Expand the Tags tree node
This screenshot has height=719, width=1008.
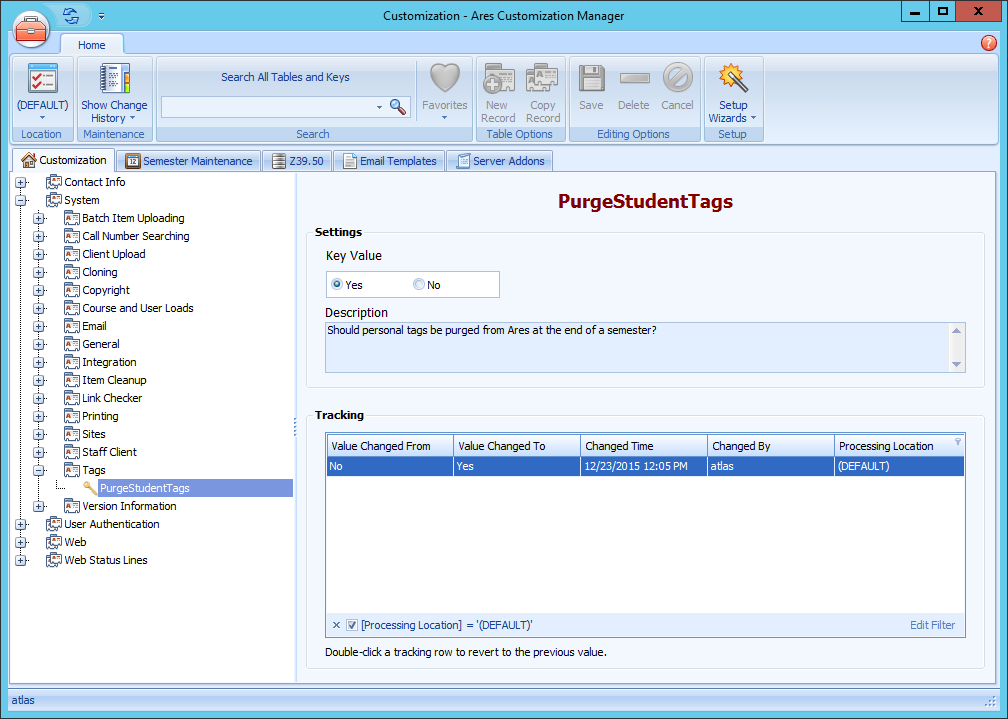pyautogui.click(x=38, y=470)
